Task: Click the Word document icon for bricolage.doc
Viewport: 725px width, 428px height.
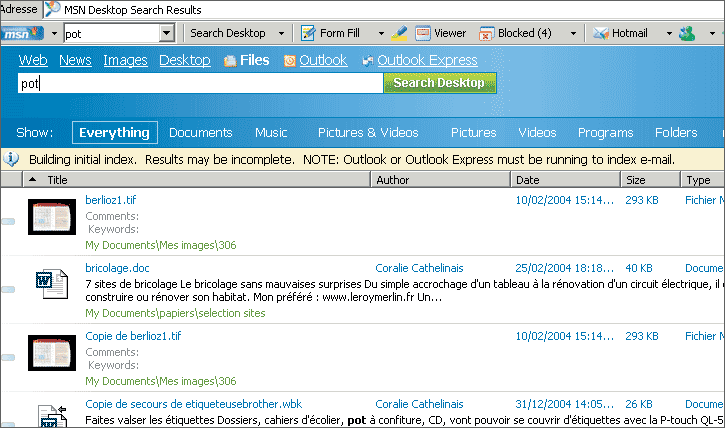Action: pyautogui.click(x=52, y=283)
